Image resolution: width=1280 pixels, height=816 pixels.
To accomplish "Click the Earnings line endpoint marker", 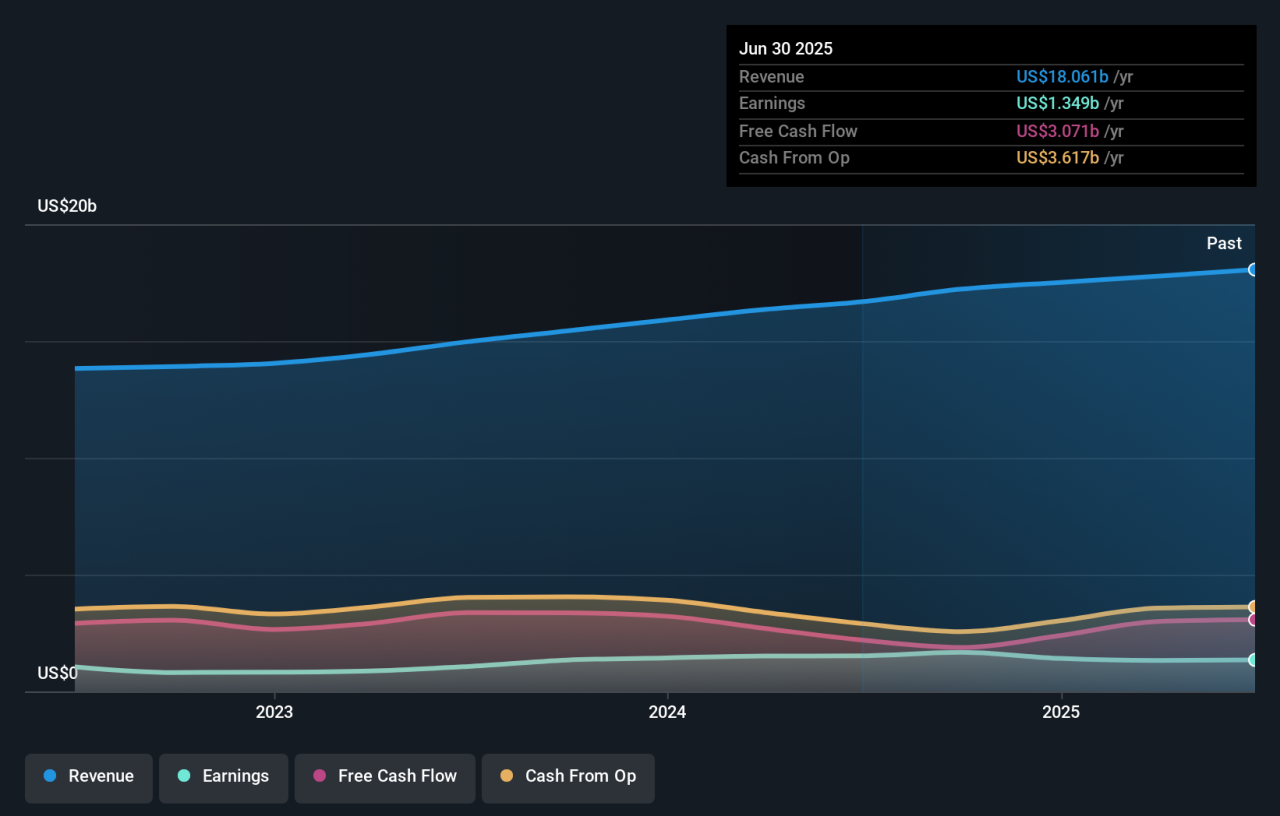I will click(x=1253, y=660).
